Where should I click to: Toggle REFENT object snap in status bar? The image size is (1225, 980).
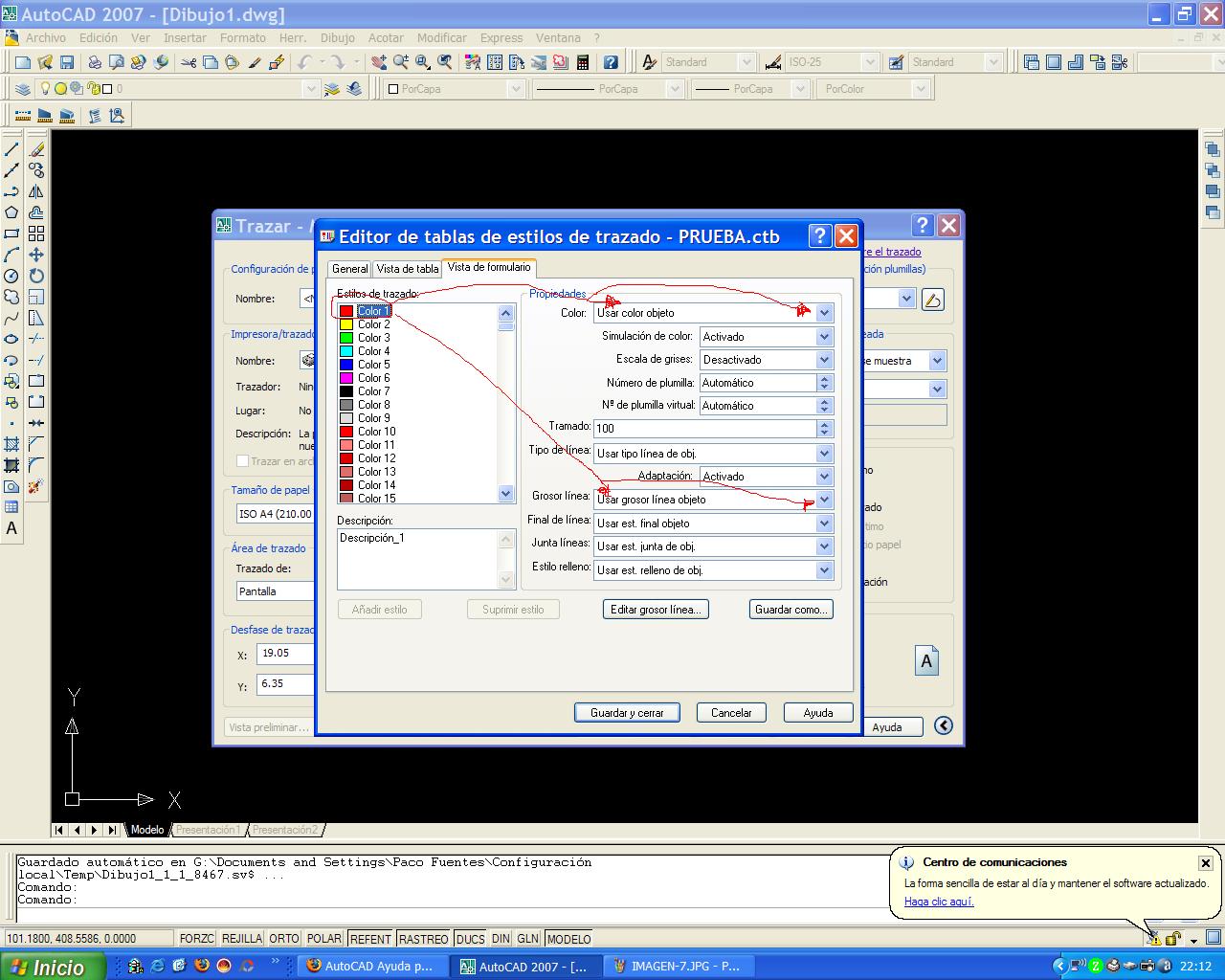[x=370, y=939]
